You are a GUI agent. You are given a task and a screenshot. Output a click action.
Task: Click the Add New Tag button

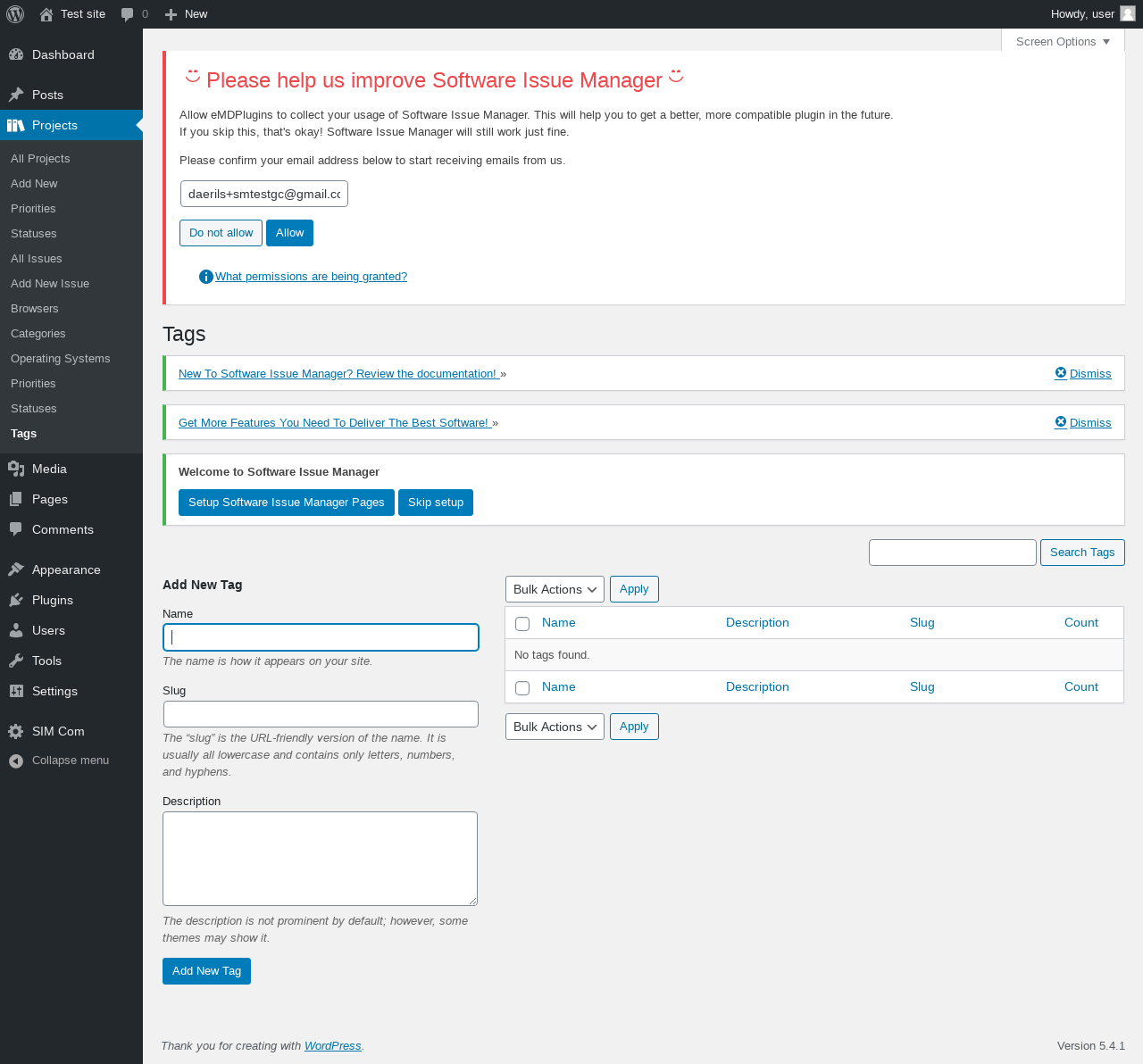206,971
